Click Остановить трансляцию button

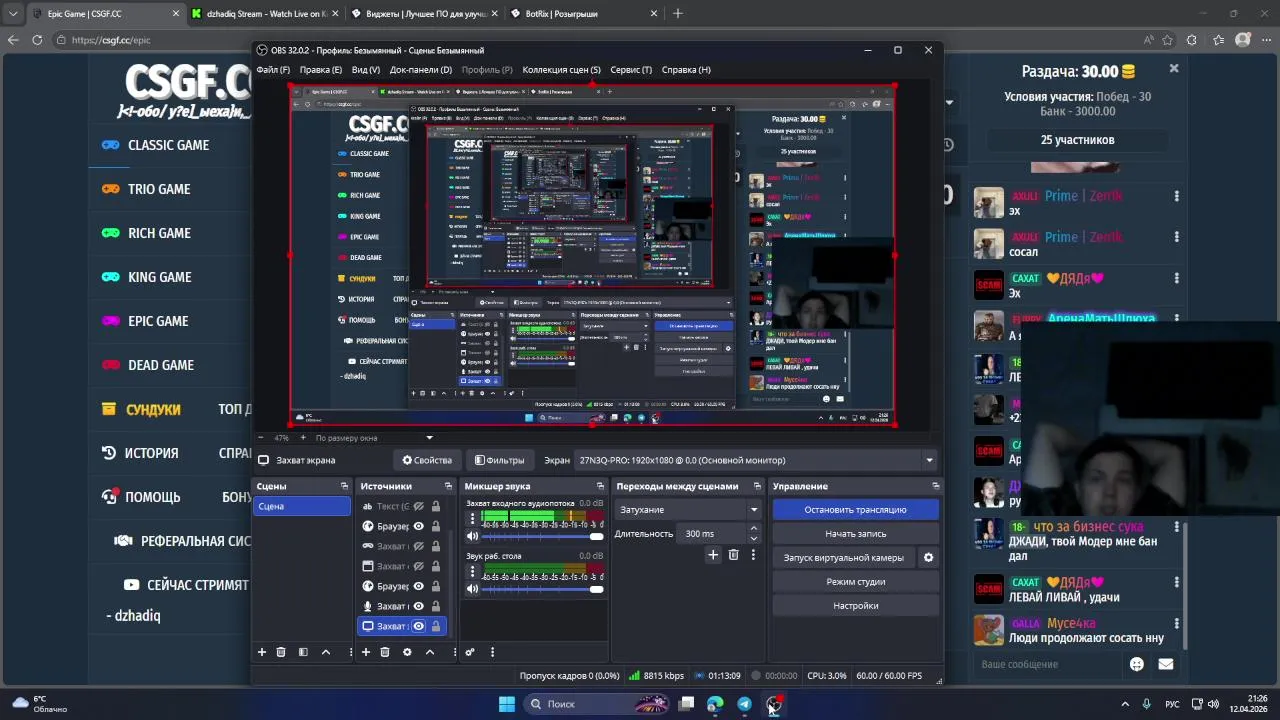point(855,510)
